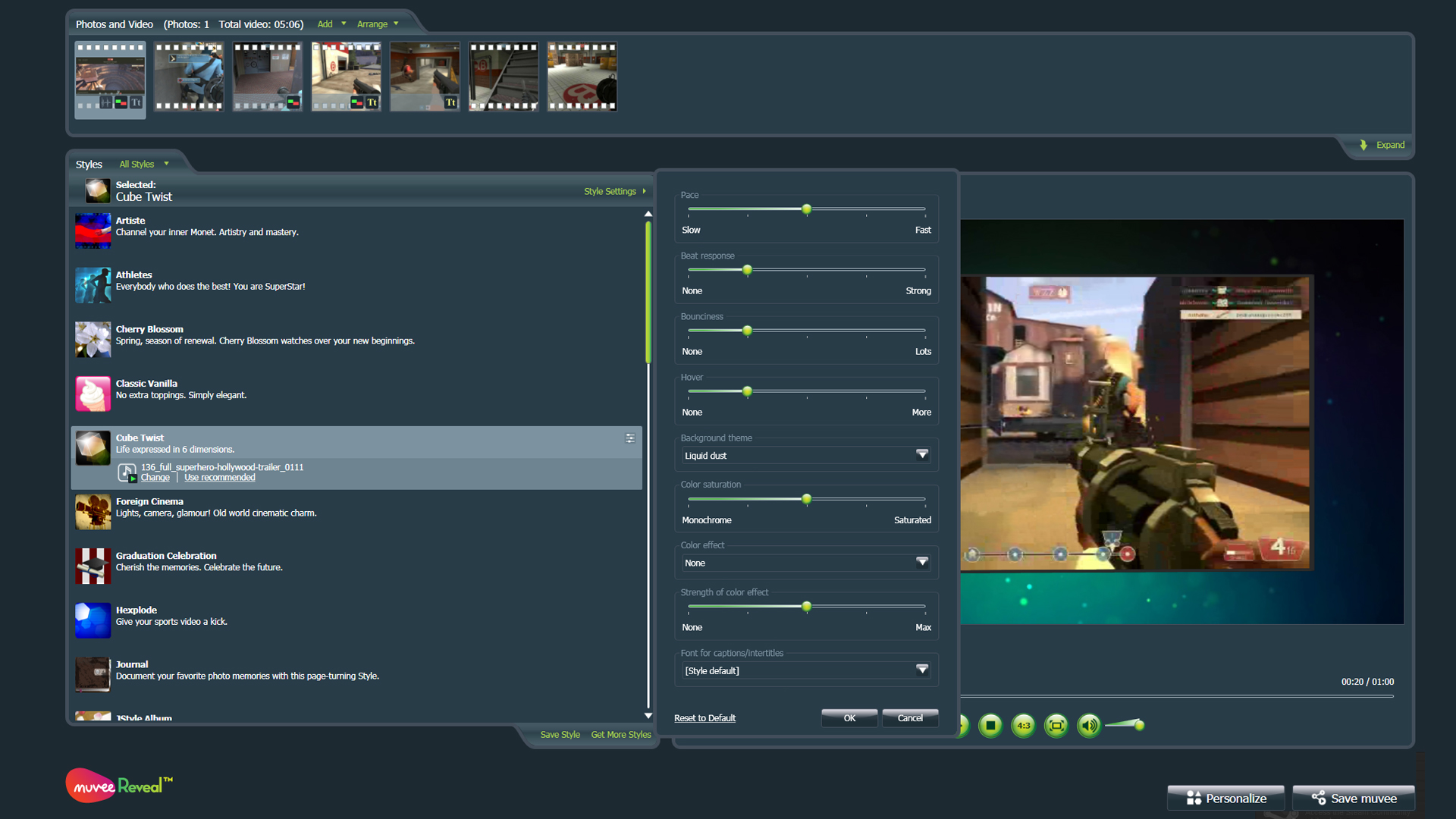The width and height of the screenshot is (1456, 819).
Task: Click the stop playback button
Action: click(x=990, y=725)
